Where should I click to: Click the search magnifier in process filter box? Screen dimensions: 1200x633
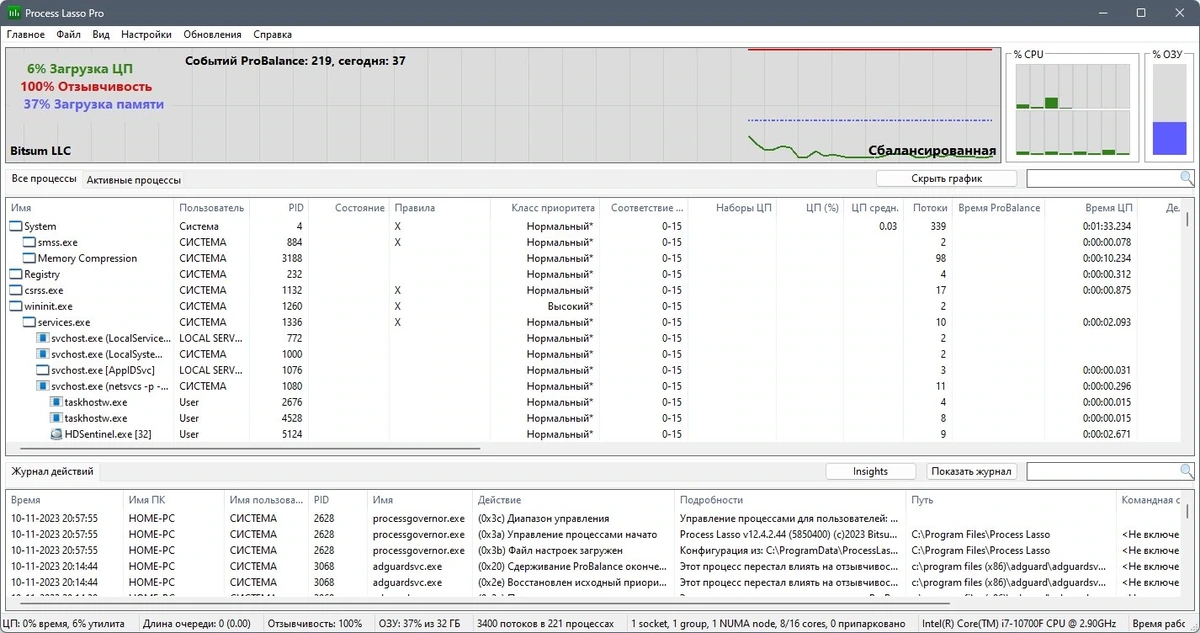[x=1186, y=178]
